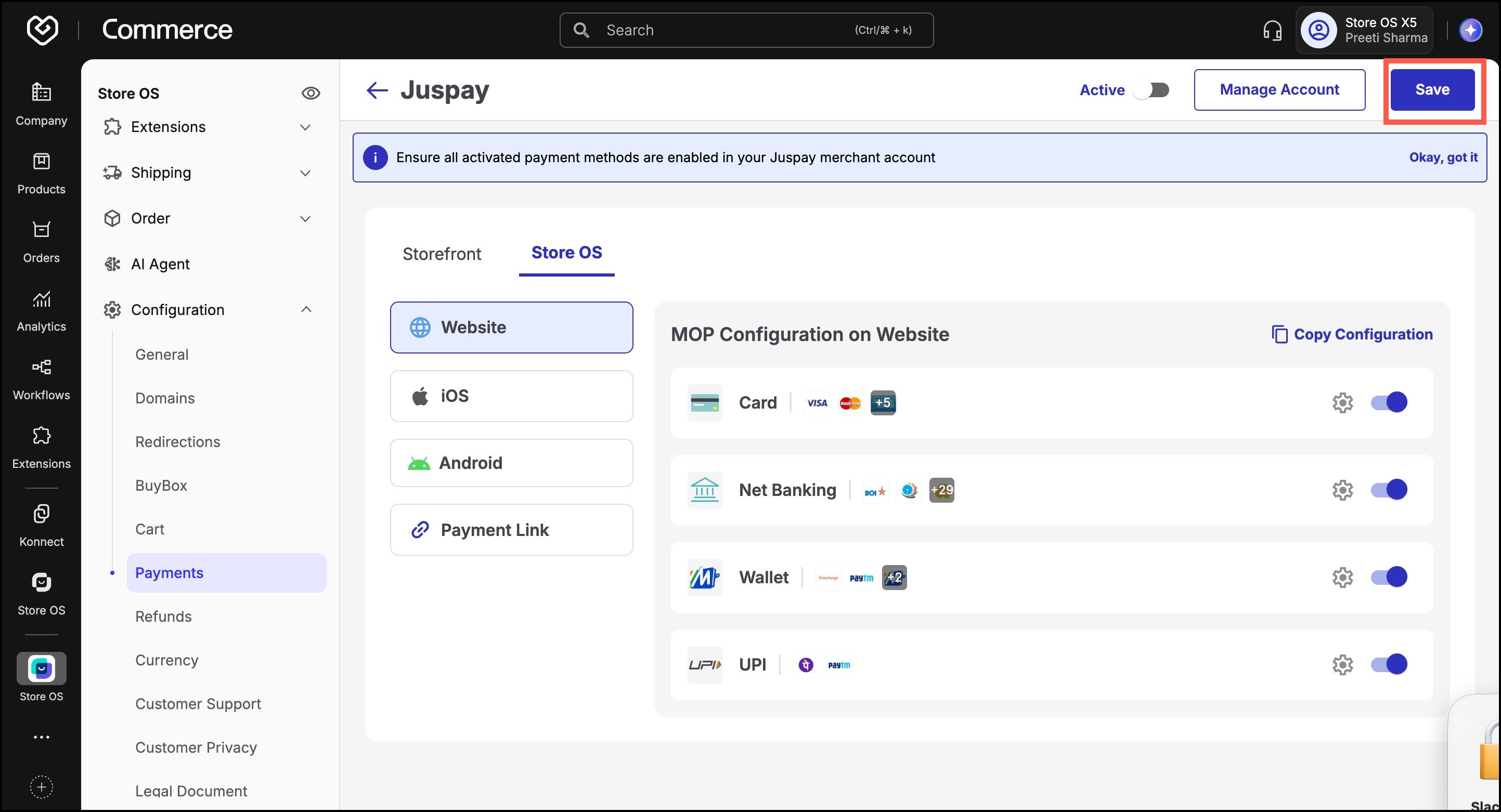Disable the Net Banking toggle
The image size is (1501, 812).
tap(1389, 489)
